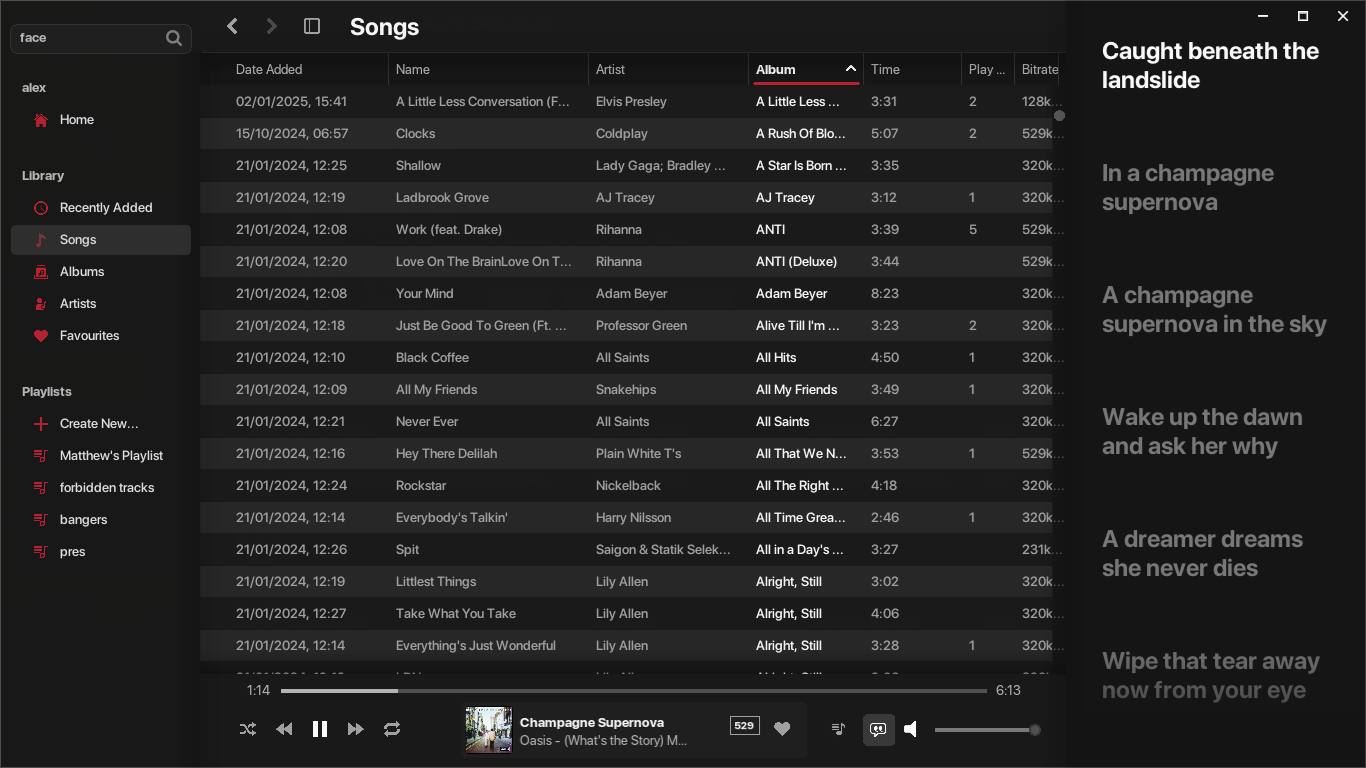Click the search magnifier icon
The image size is (1366, 768).
[174, 38]
